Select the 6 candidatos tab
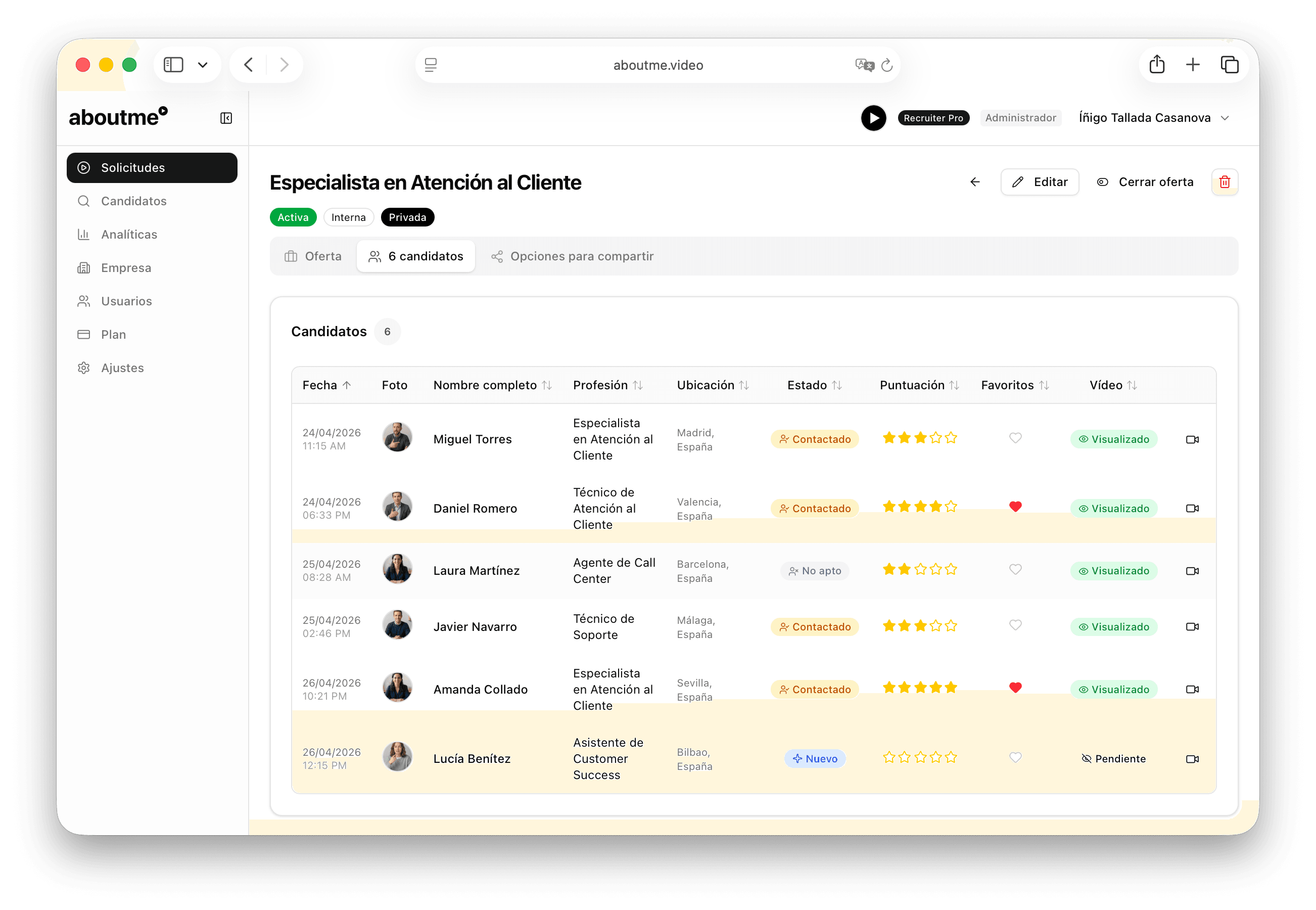 [416, 256]
